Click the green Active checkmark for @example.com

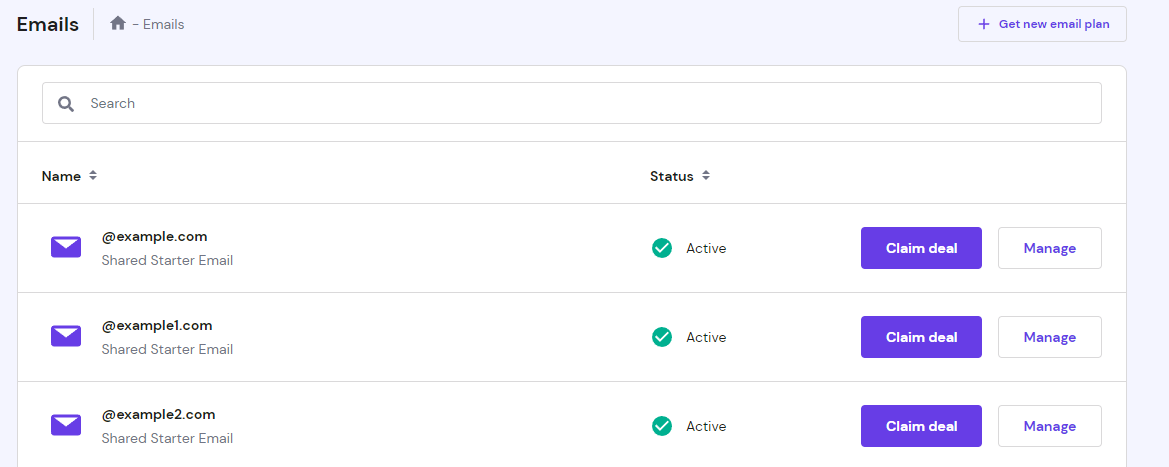(661, 248)
